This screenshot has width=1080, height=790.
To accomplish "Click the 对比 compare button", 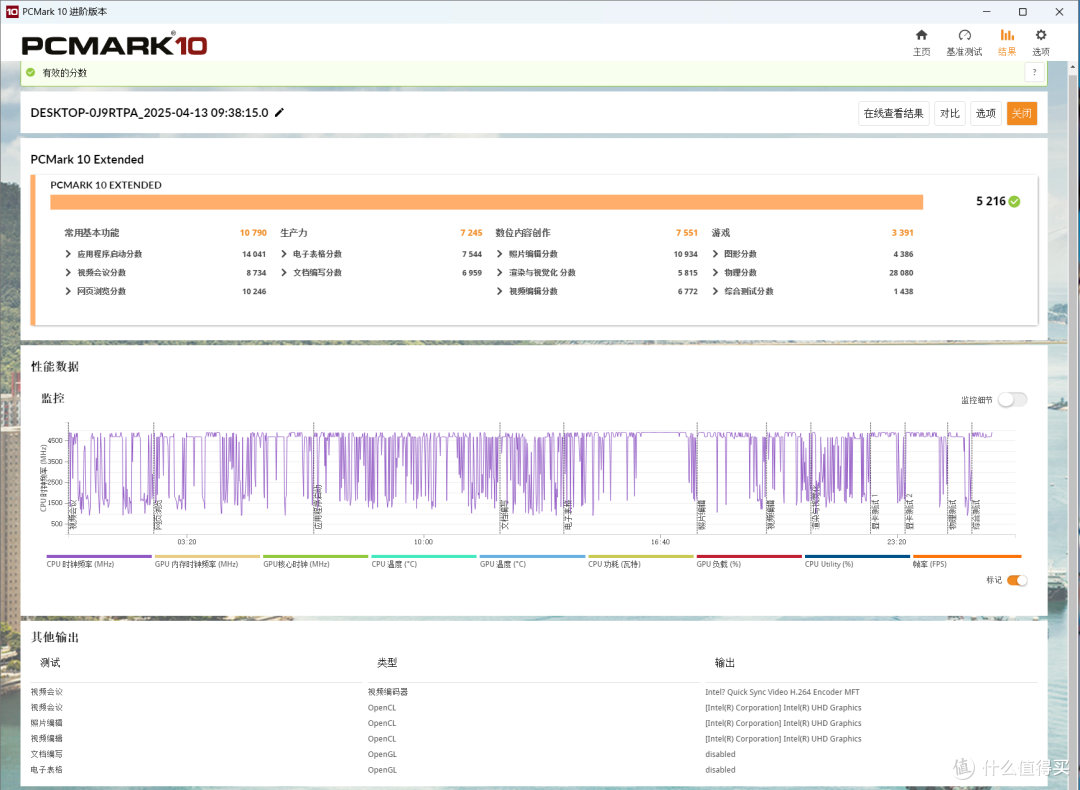I will point(949,113).
